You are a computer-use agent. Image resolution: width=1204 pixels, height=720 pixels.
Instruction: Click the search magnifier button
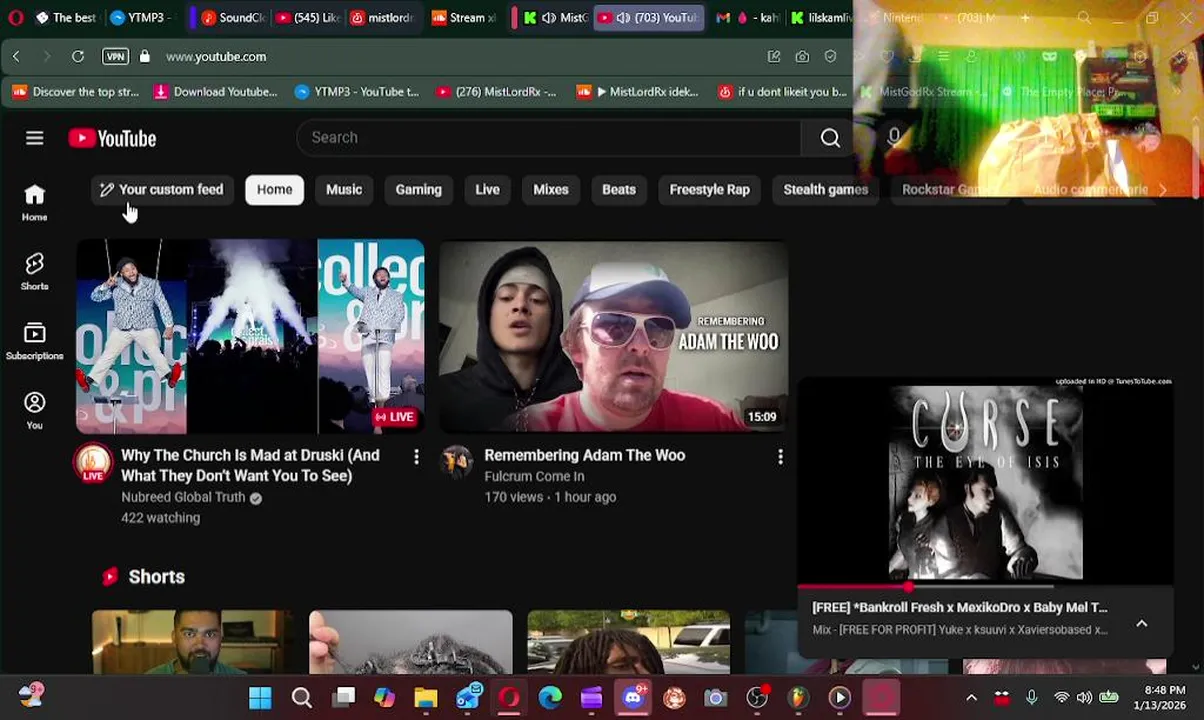830,138
